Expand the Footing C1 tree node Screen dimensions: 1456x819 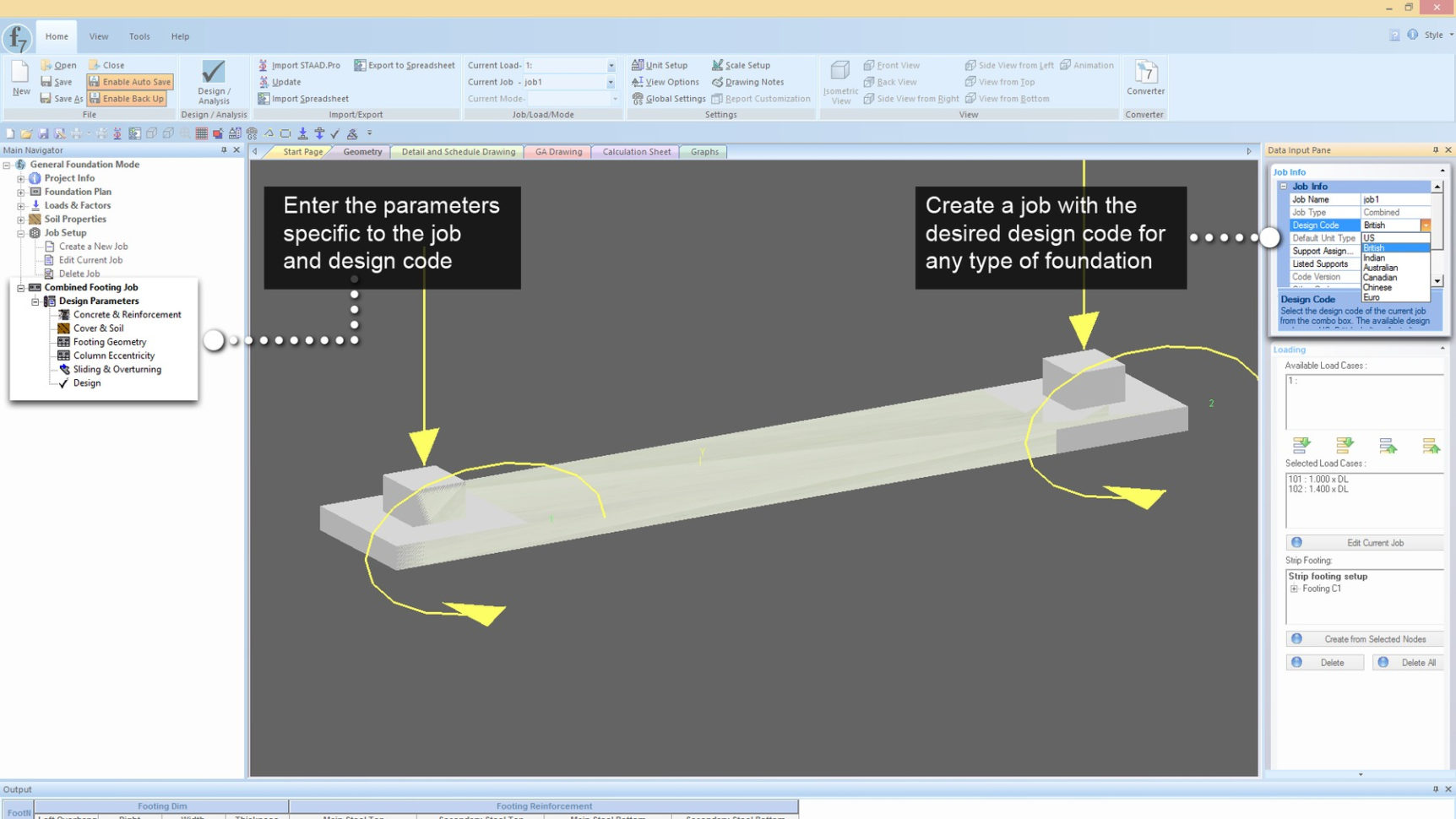1294,589
